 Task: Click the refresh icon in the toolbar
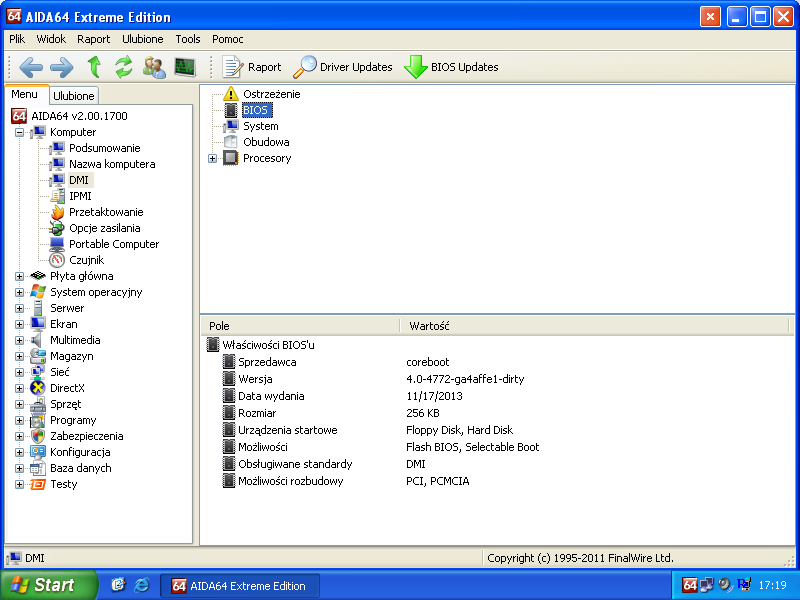click(x=122, y=67)
